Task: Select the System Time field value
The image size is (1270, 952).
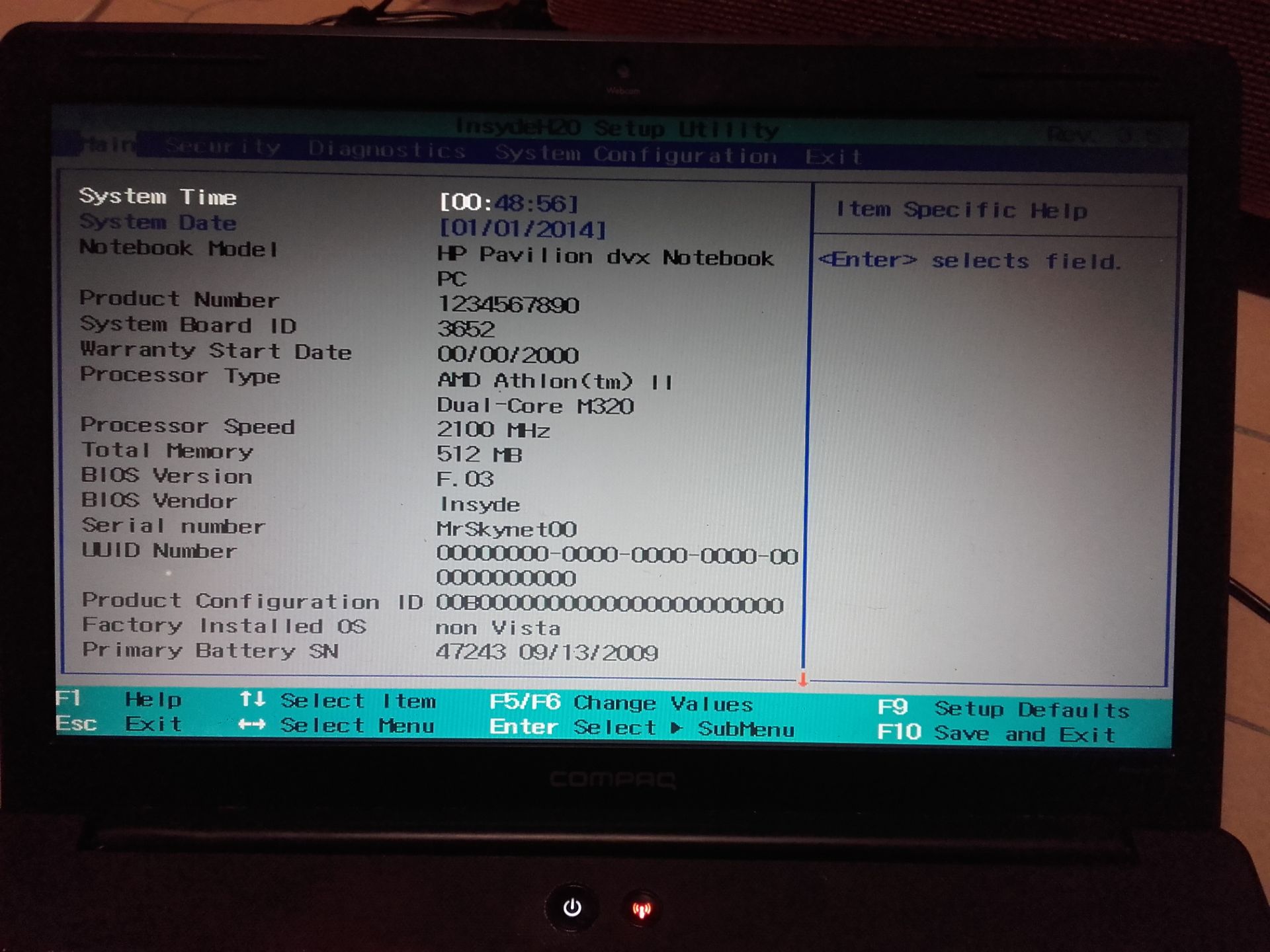Action: [x=509, y=202]
